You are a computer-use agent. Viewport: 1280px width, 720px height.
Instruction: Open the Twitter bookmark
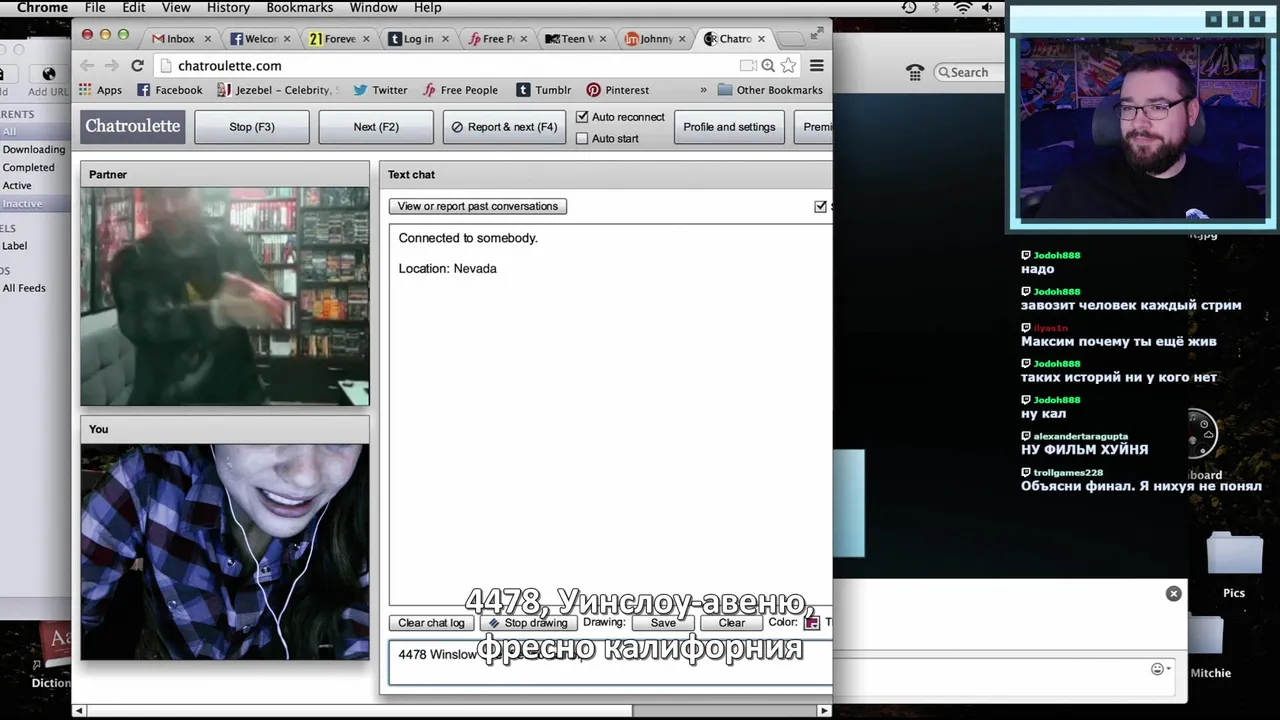pyautogui.click(x=380, y=90)
